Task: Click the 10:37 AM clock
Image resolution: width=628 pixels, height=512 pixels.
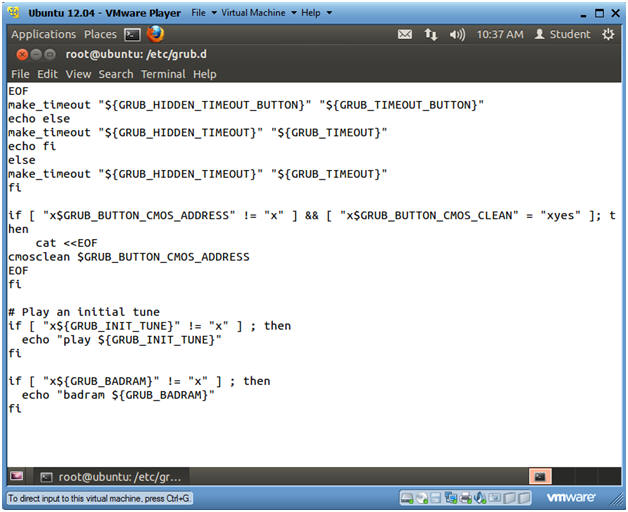Action: click(500, 35)
